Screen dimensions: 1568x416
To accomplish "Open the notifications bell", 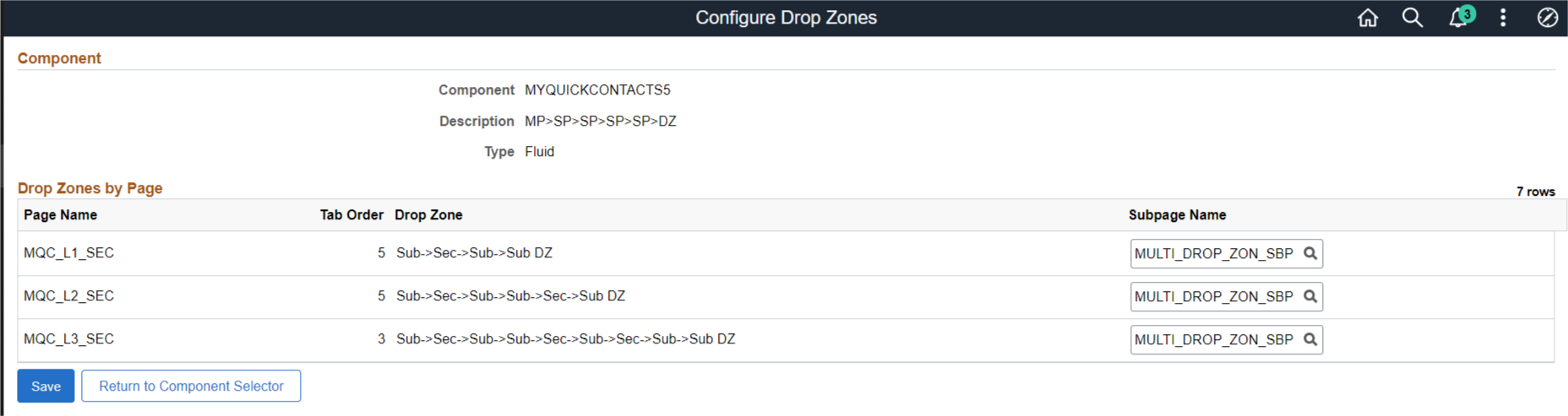I will click(1459, 18).
